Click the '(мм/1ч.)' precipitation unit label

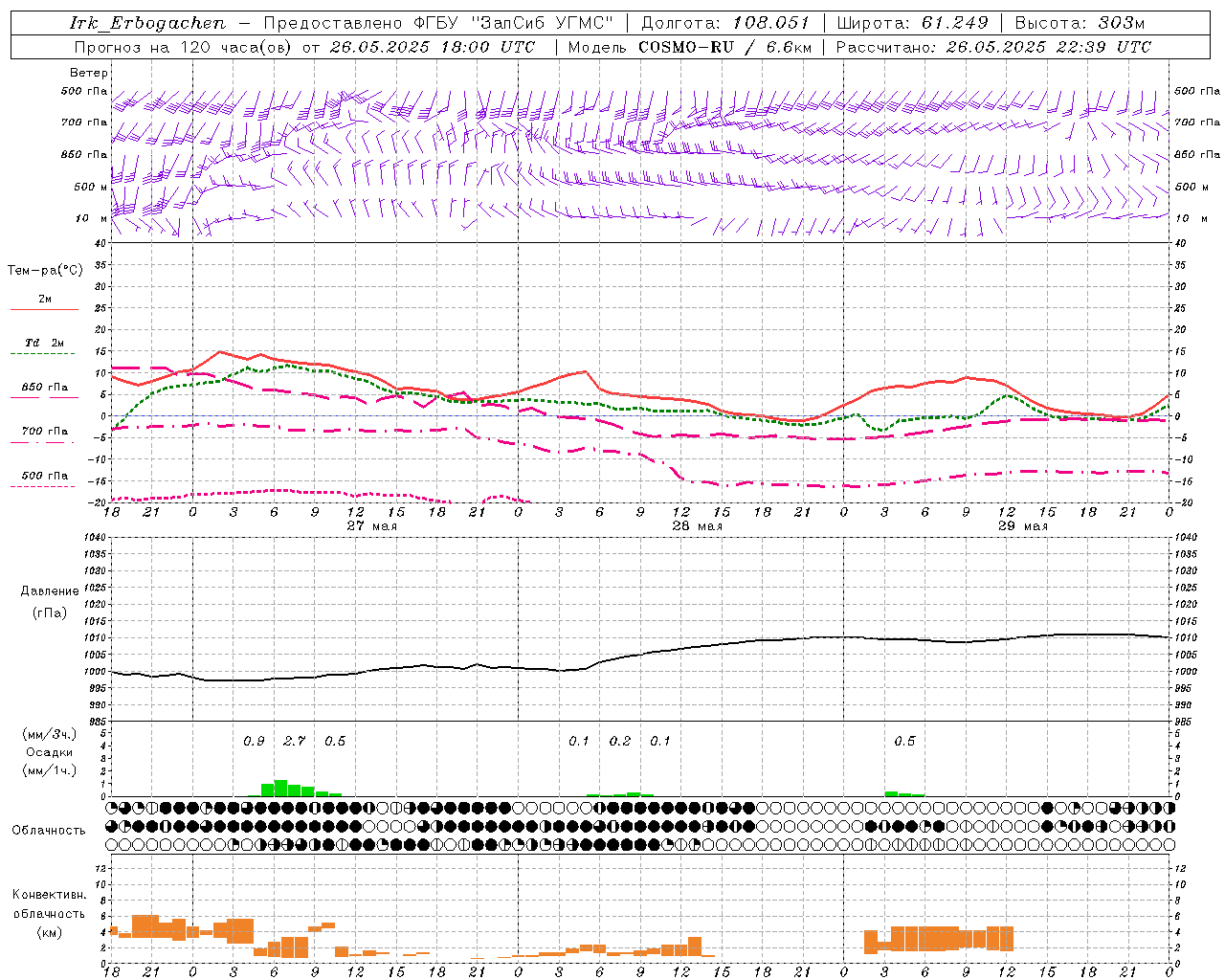pyautogui.click(x=50, y=770)
